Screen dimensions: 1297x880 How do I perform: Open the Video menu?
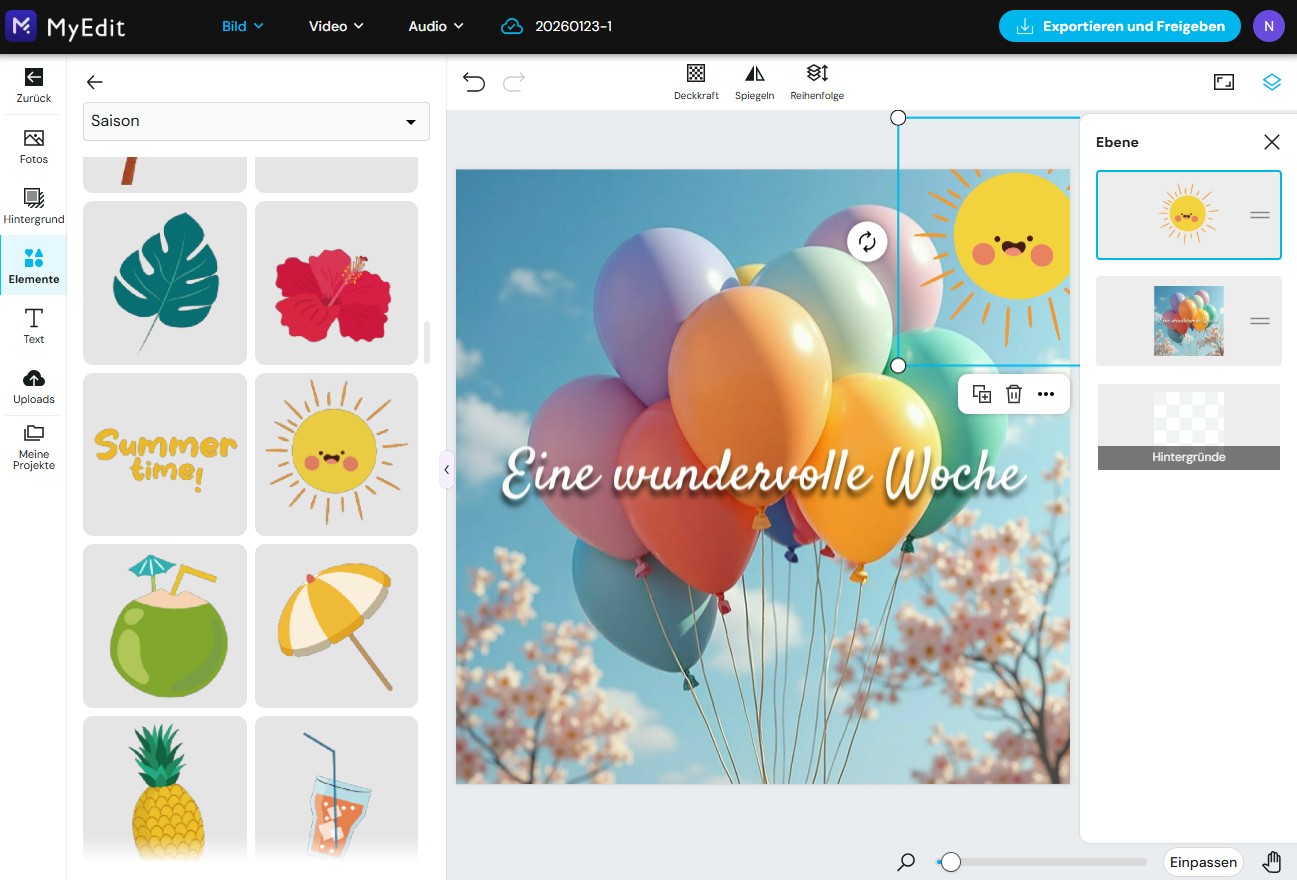point(336,26)
